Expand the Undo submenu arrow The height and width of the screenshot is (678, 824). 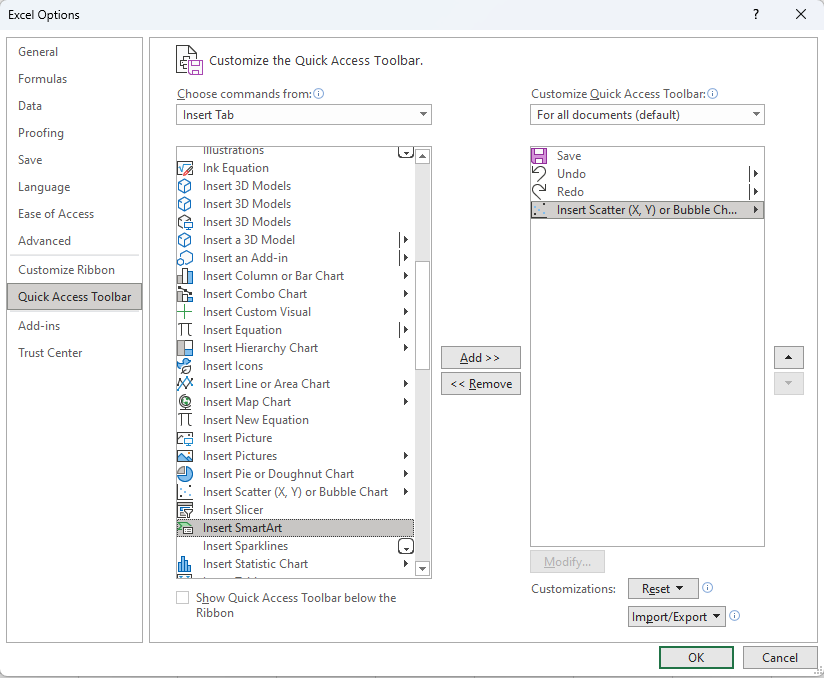click(755, 174)
